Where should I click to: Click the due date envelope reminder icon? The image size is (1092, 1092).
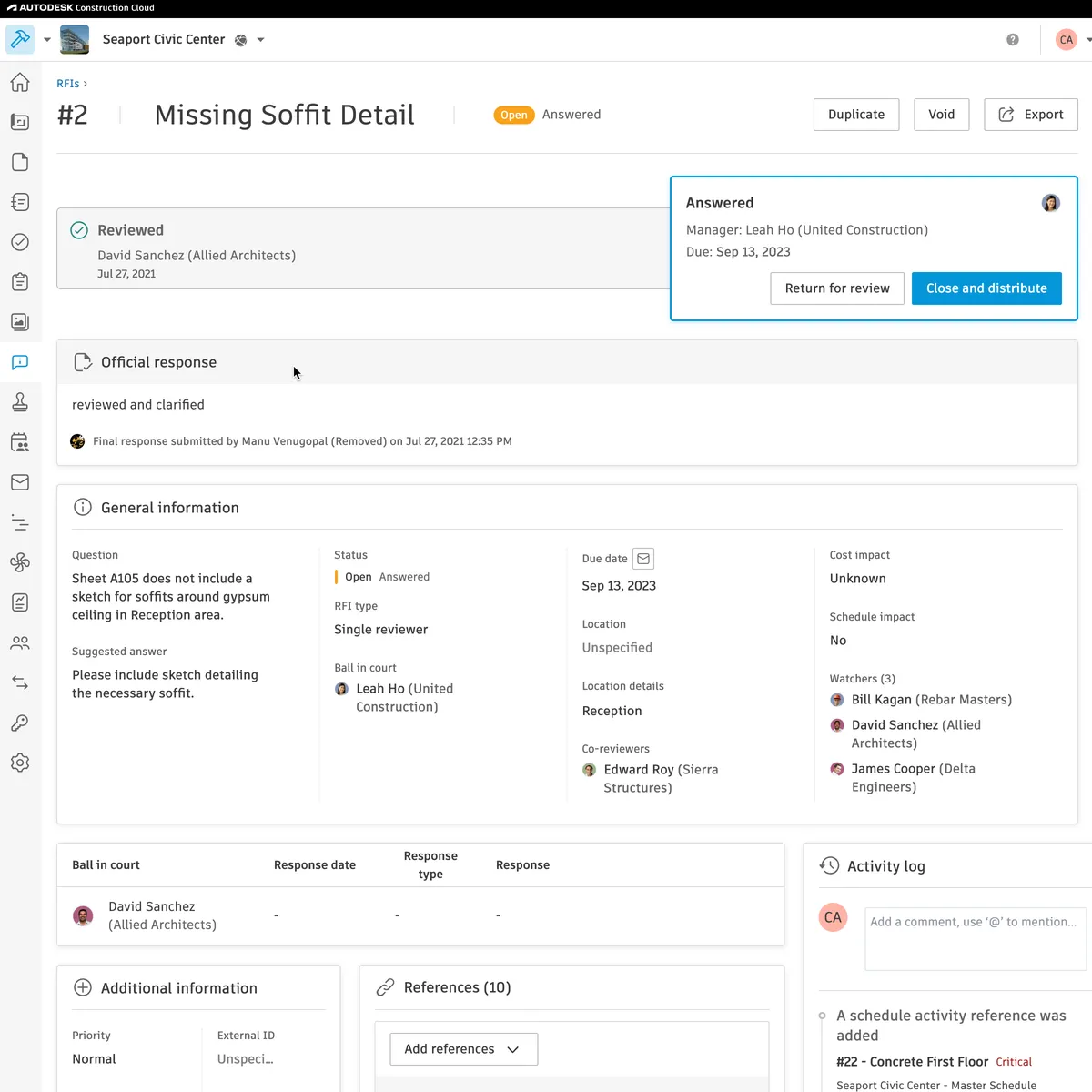pyautogui.click(x=643, y=559)
